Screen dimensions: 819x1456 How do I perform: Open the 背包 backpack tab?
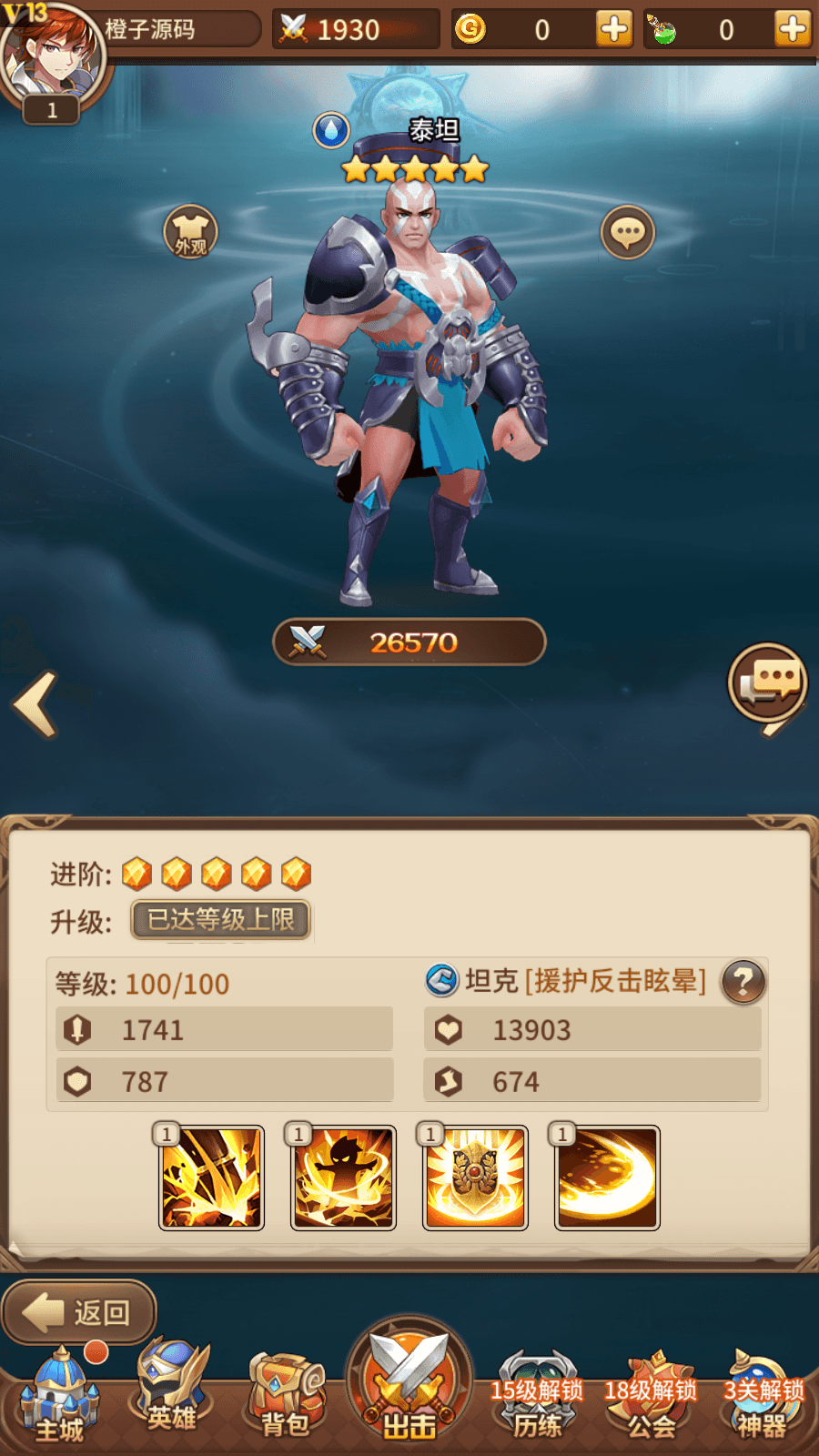[286, 1395]
